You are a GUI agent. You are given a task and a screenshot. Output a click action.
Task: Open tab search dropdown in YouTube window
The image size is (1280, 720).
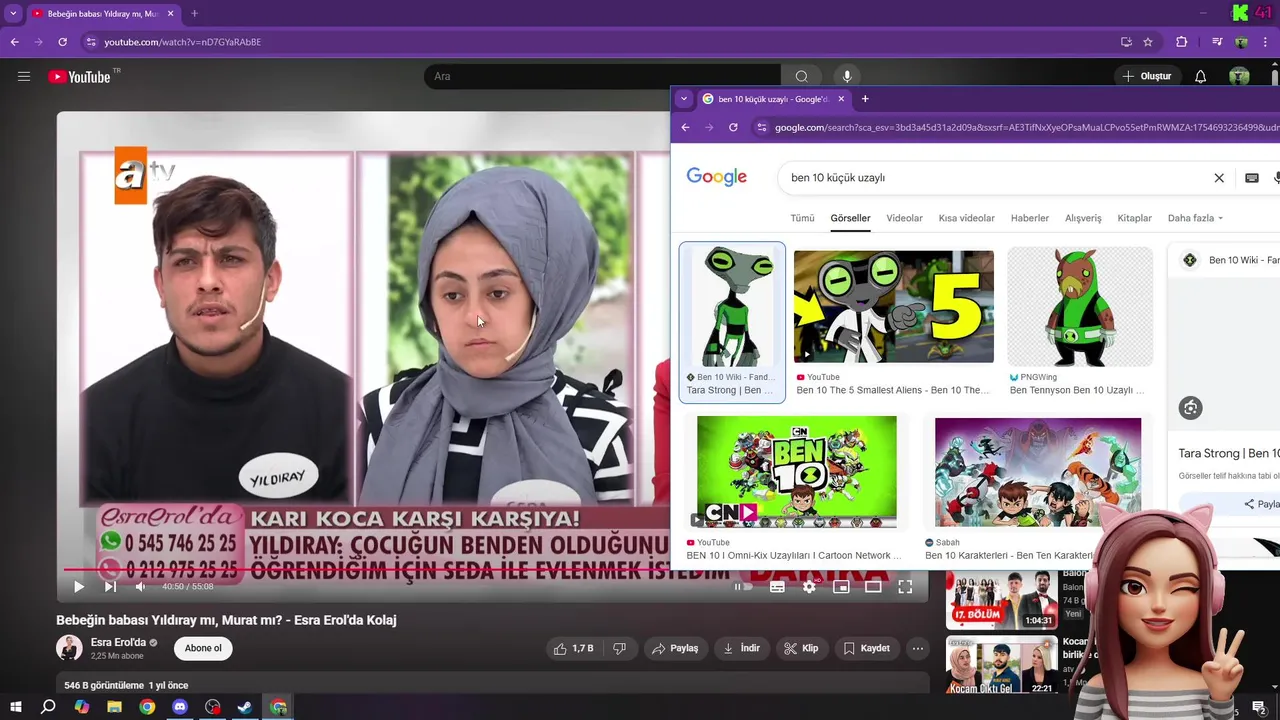[x=13, y=14]
